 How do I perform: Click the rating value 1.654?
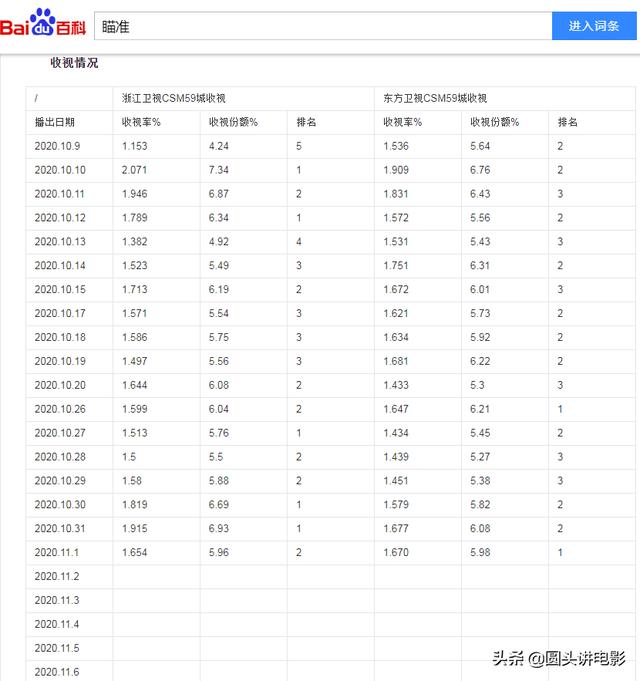pyautogui.click(x=135, y=552)
